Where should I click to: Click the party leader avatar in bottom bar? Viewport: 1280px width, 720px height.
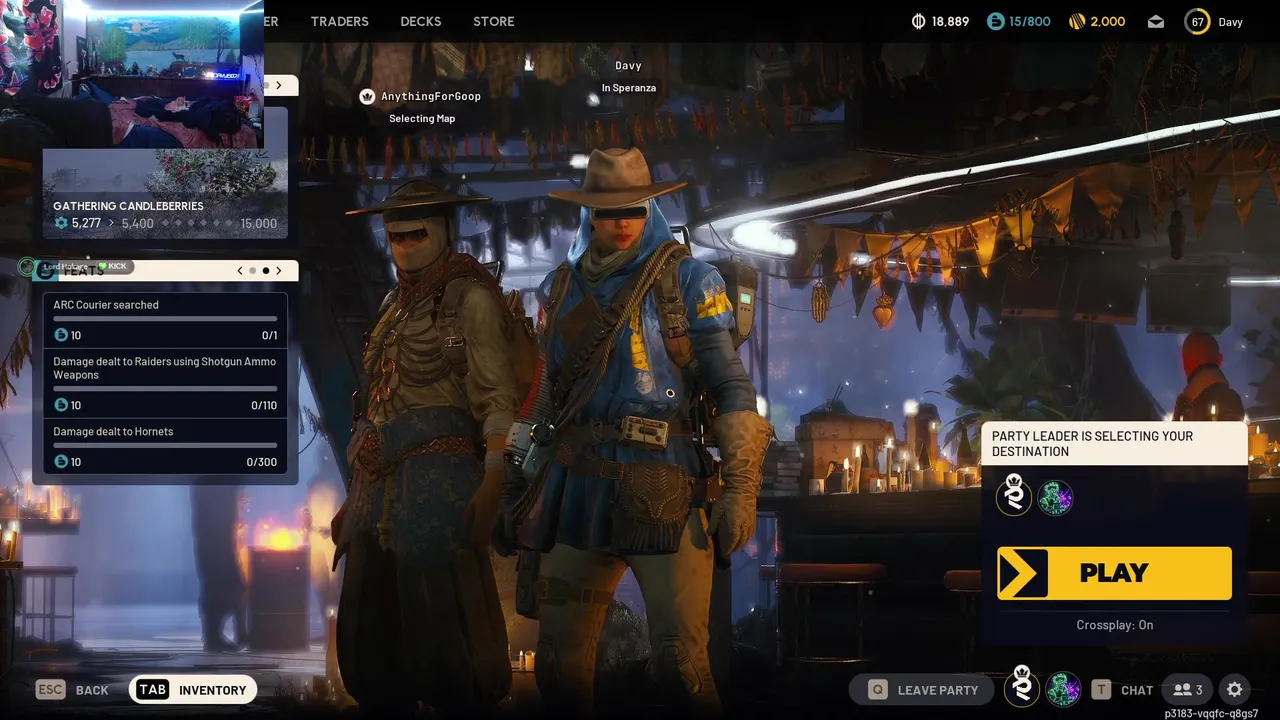1022,686
